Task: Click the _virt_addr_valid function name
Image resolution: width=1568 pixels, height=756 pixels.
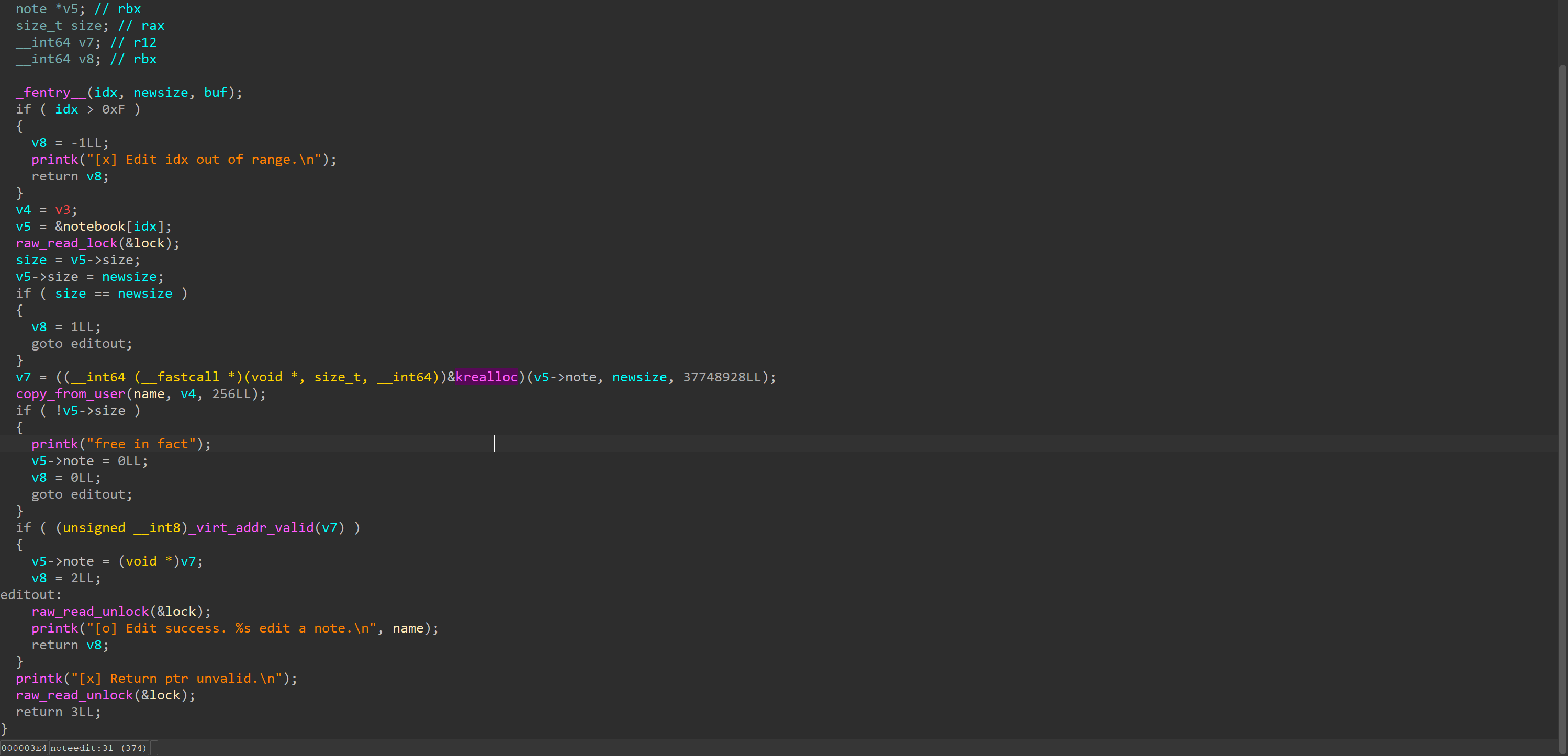Action: 251,528
